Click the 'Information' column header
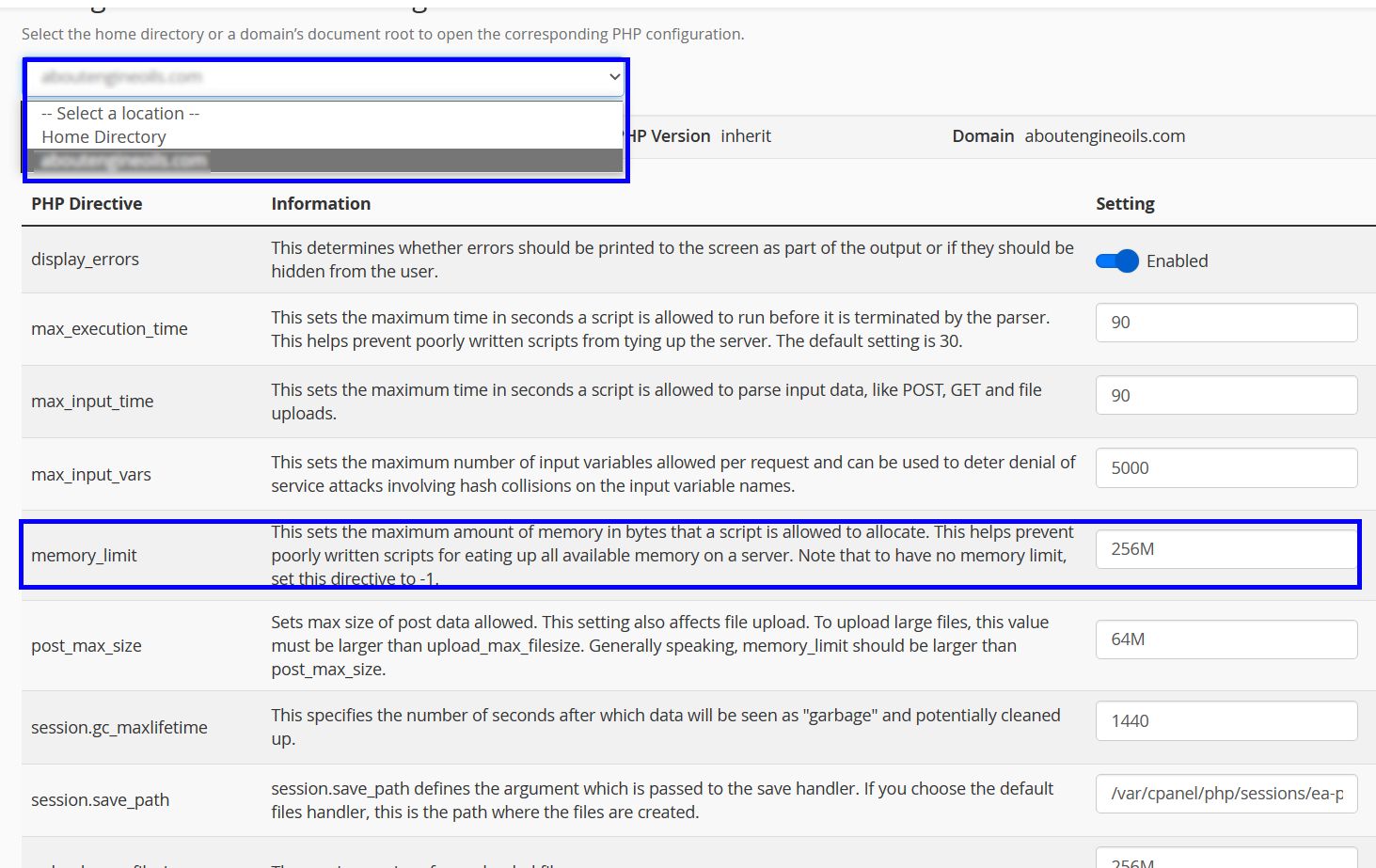1376x868 pixels. (x=321, y=204)
